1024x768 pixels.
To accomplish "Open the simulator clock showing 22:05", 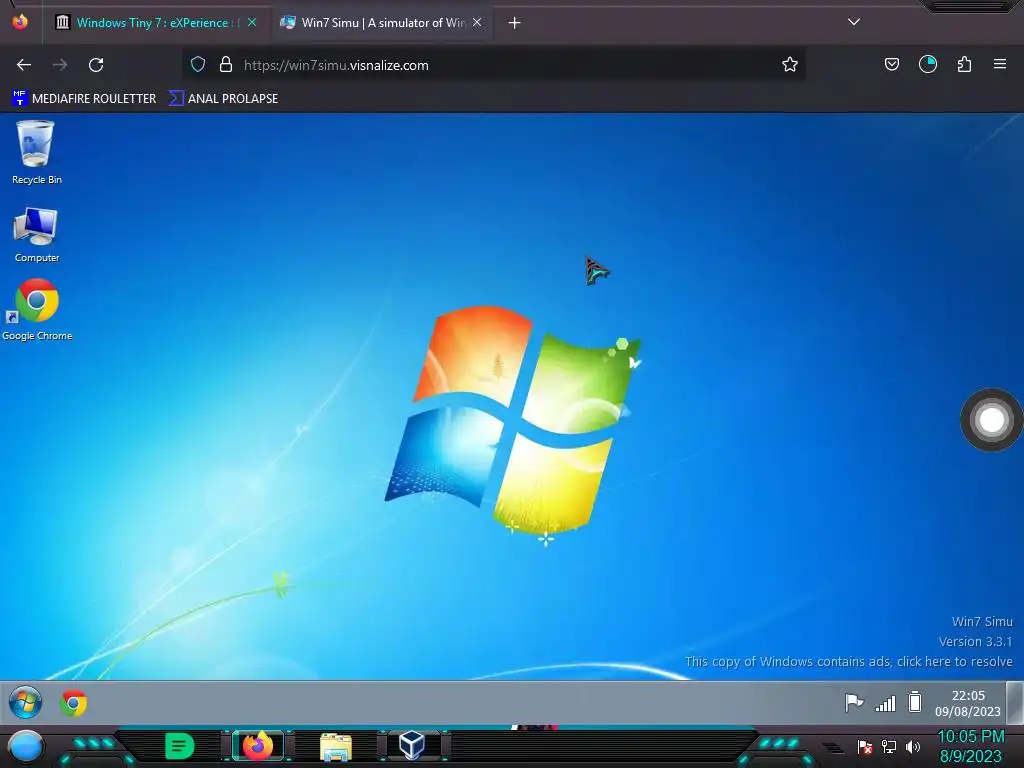I will [x=968, y=703].
